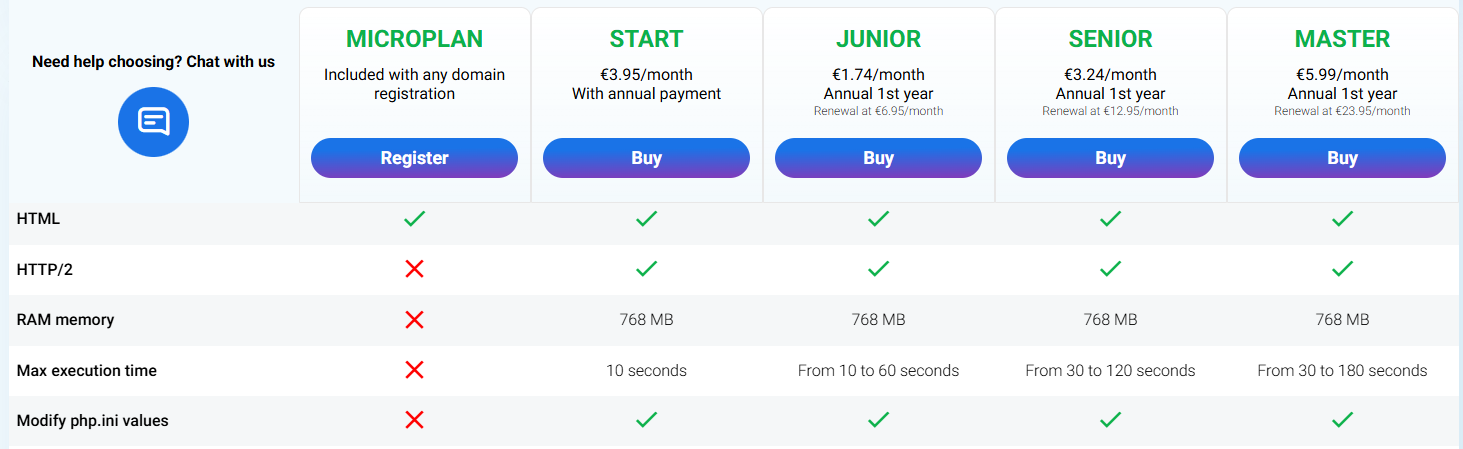Image resolution: width=1463 pixels, height=449 pixels.
Task: Buy the START hosting plan
Action: [x=646, y=158]
